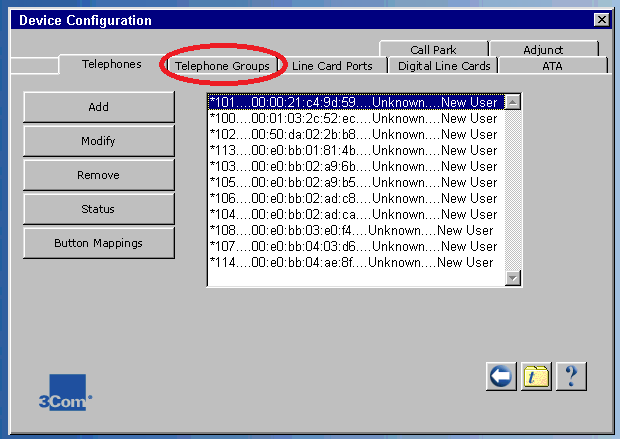Go to the ATA tab
The image size is (620, 439).
tap(553, 66)
